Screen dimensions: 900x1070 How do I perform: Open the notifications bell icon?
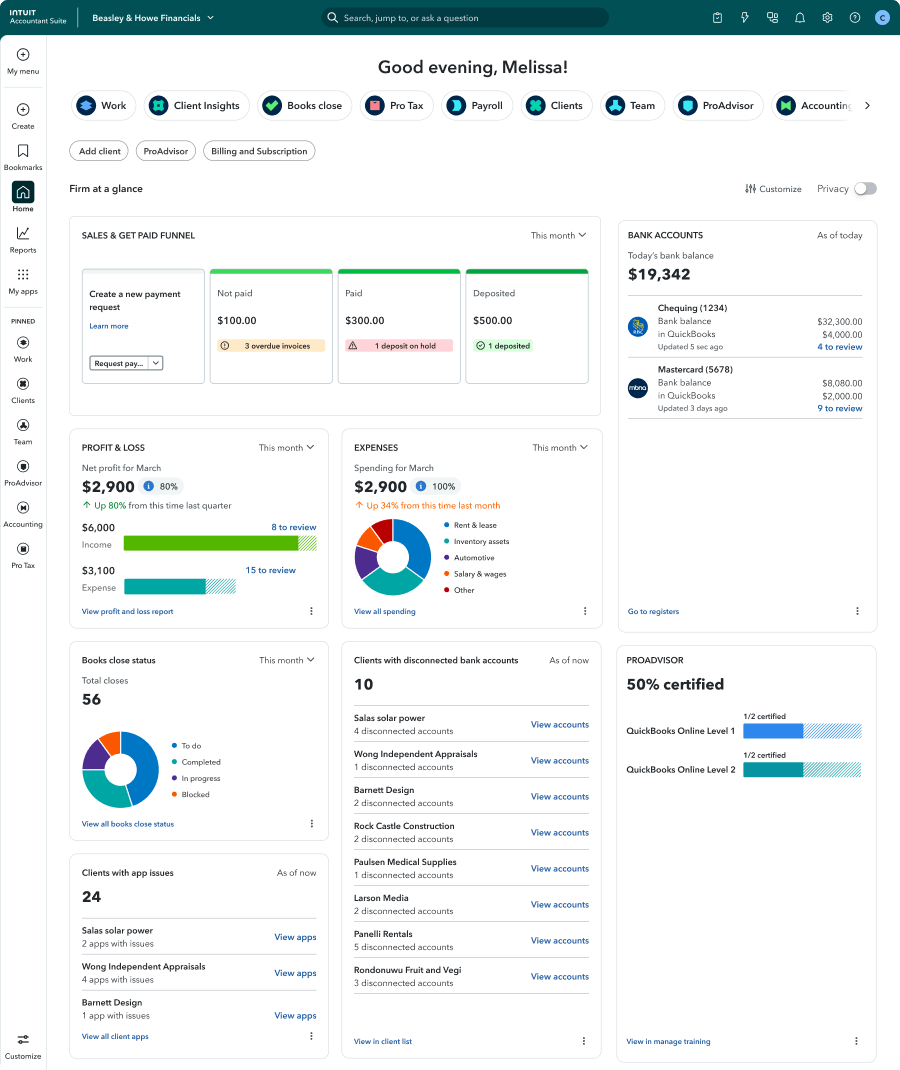click(x=800, y=17)
